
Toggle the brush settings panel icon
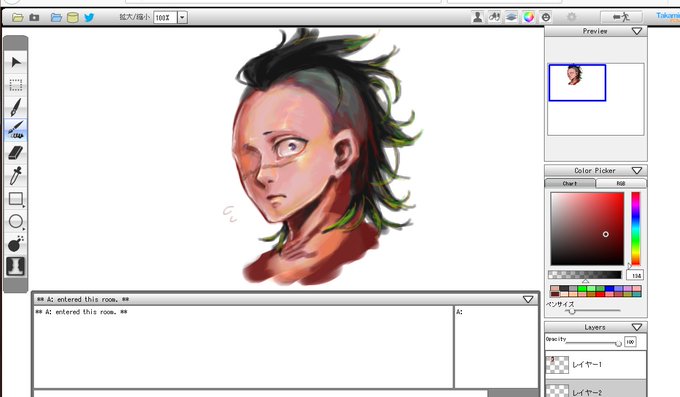(494, 17)
